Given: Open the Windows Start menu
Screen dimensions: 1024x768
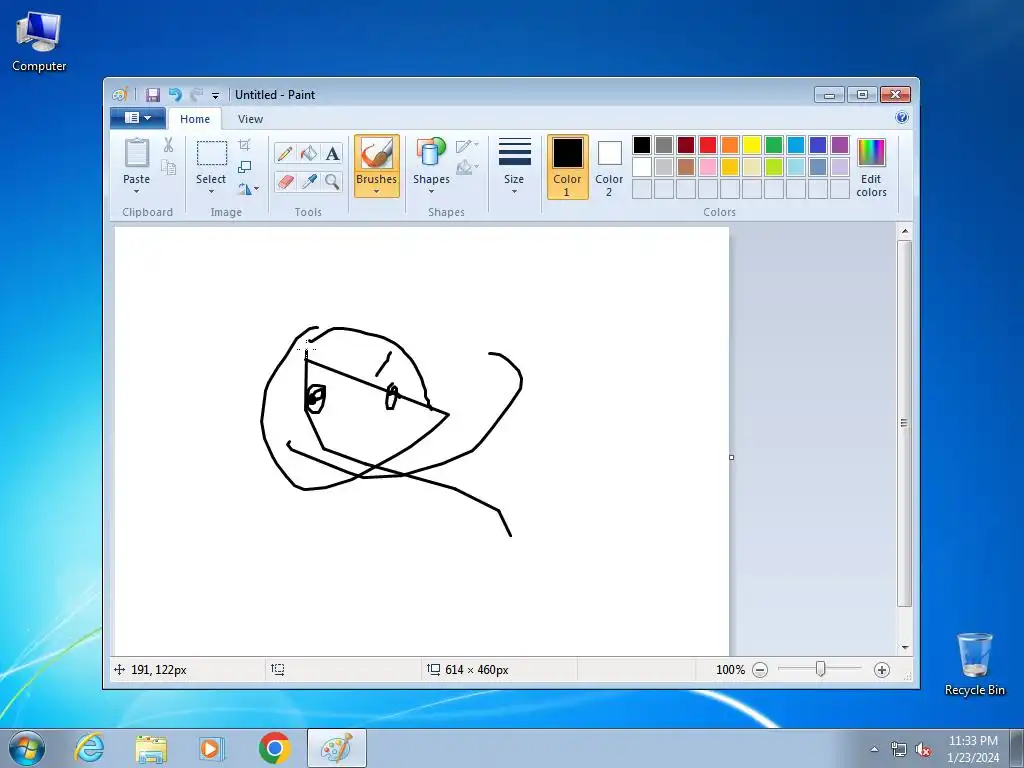Looking at the screenshot, I should [x=27, y=748].
